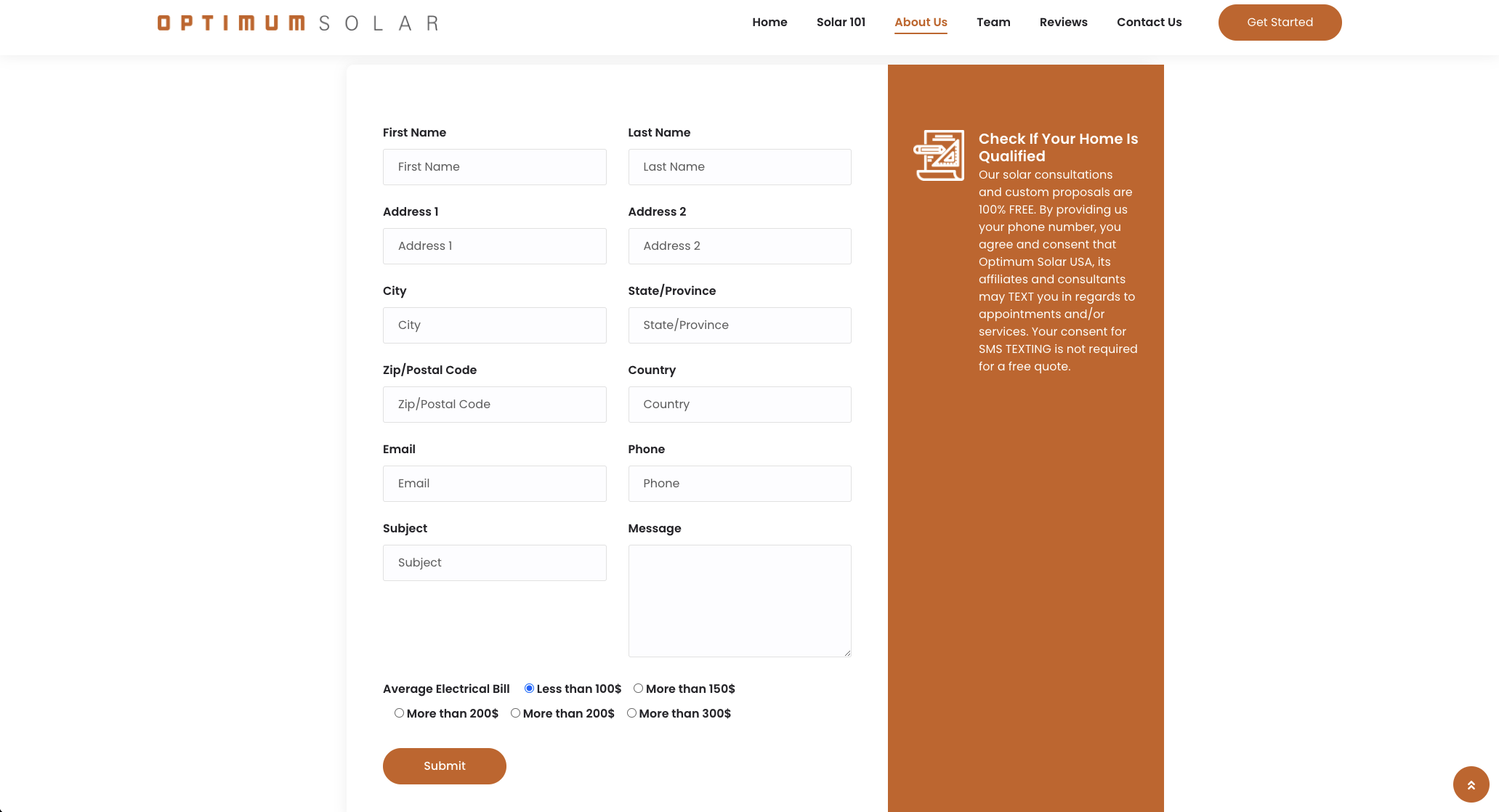This screenshot has height=812, width=1499.
Task: Click the Get Started button
Action: click(1280, 23)
